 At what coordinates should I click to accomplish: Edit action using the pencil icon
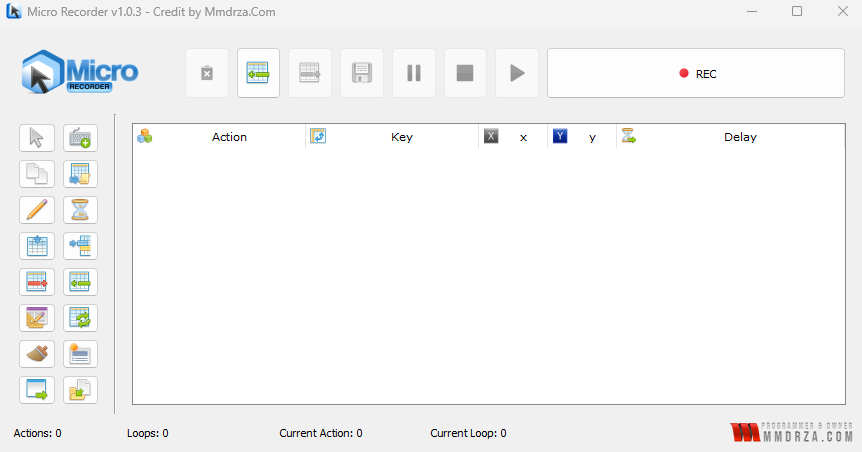(x=37, y=210)
